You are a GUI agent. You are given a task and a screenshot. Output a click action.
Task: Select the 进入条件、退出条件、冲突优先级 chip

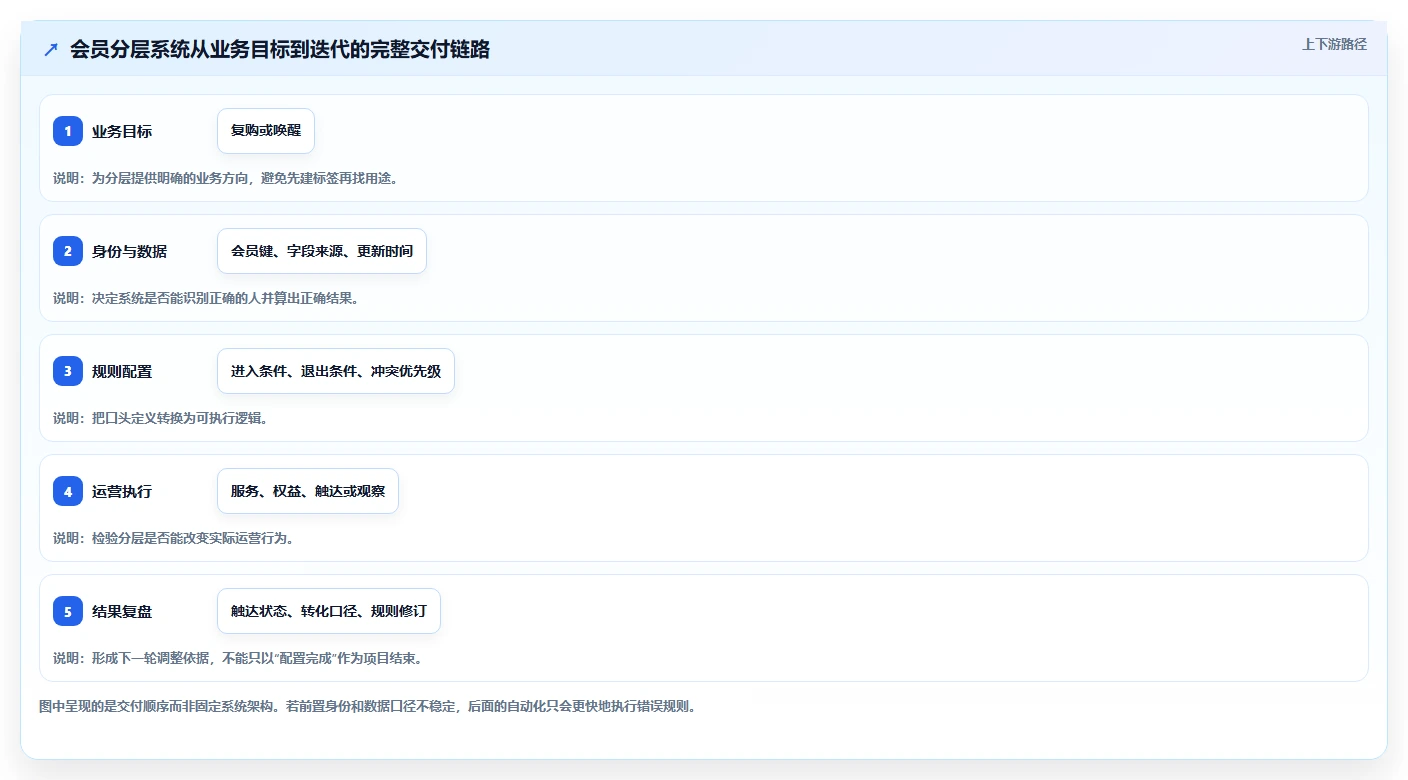(x=336, y=371)
